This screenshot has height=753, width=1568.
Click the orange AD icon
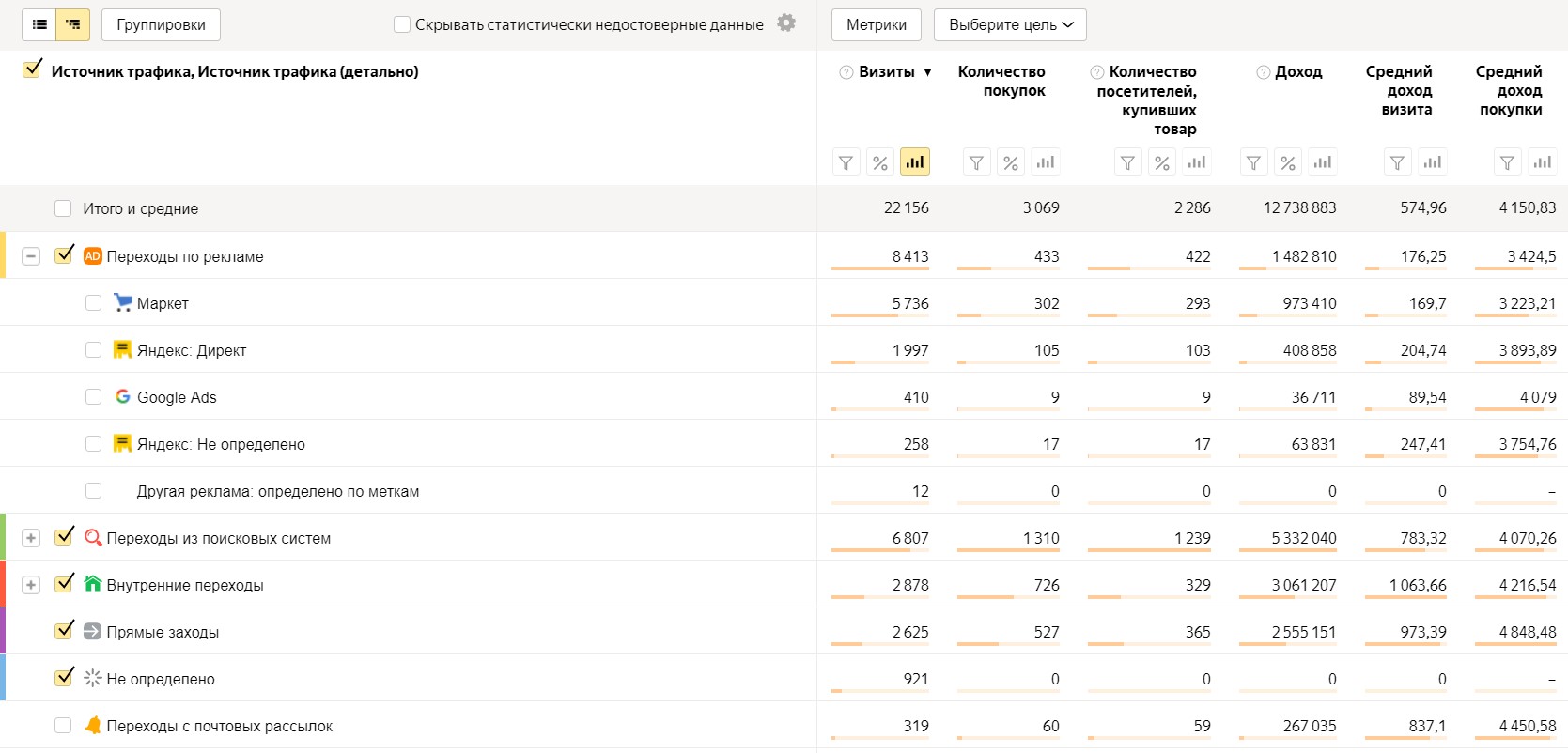point(92,255)
